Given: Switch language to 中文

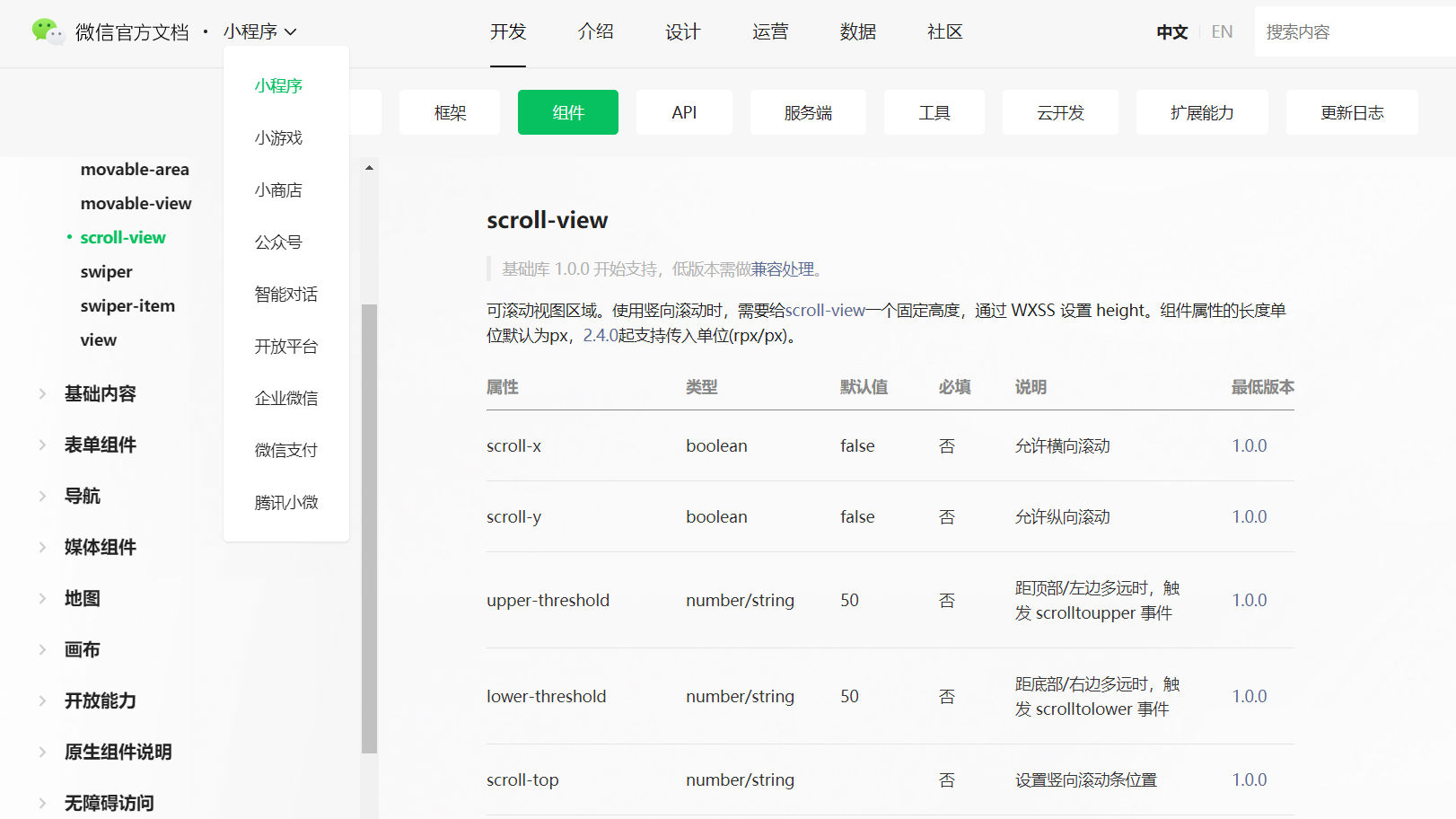Looking at the screenshot, I should (1171, 32).
